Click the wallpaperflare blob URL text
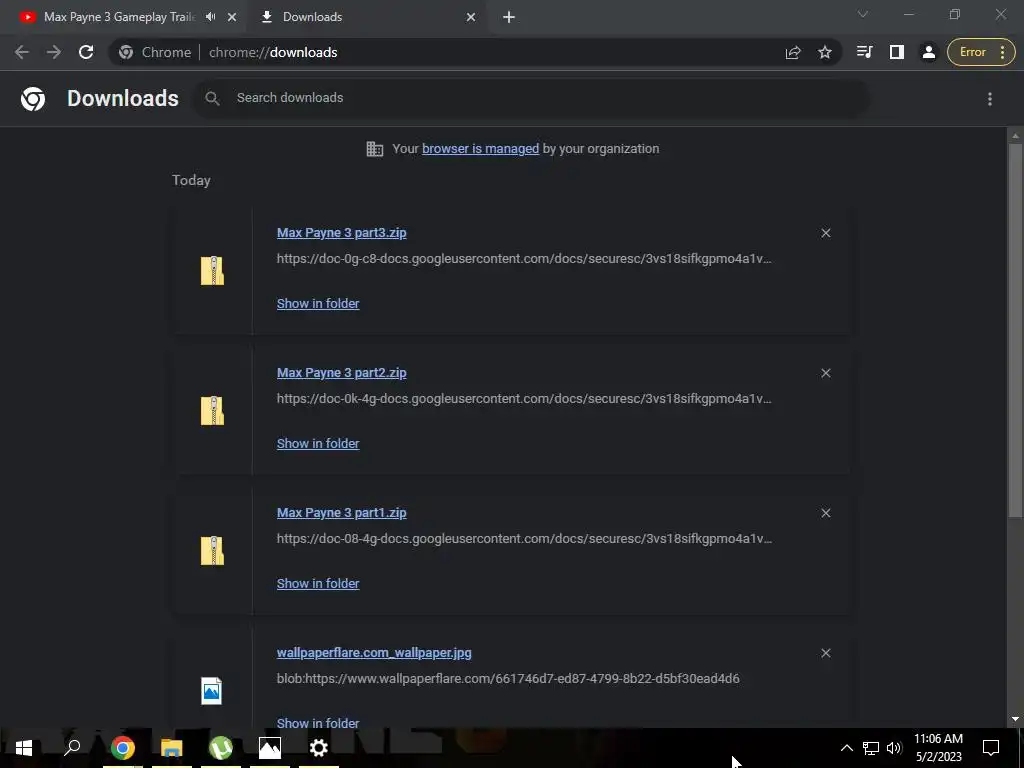The width and height of the screenshot is (1024, 768). tap(508, 679)
